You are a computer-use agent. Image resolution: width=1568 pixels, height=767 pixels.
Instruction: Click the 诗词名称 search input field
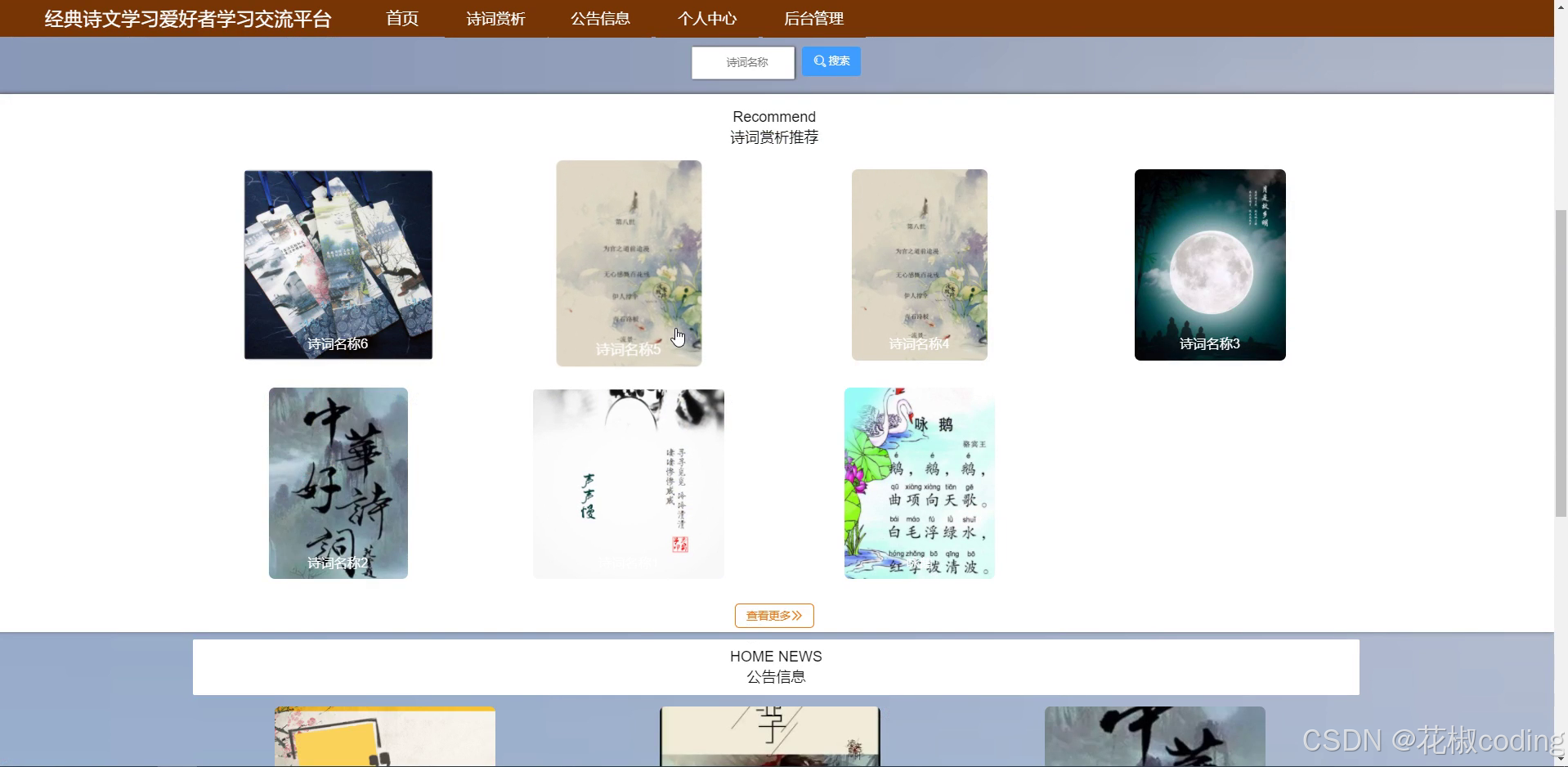[742, 62]
